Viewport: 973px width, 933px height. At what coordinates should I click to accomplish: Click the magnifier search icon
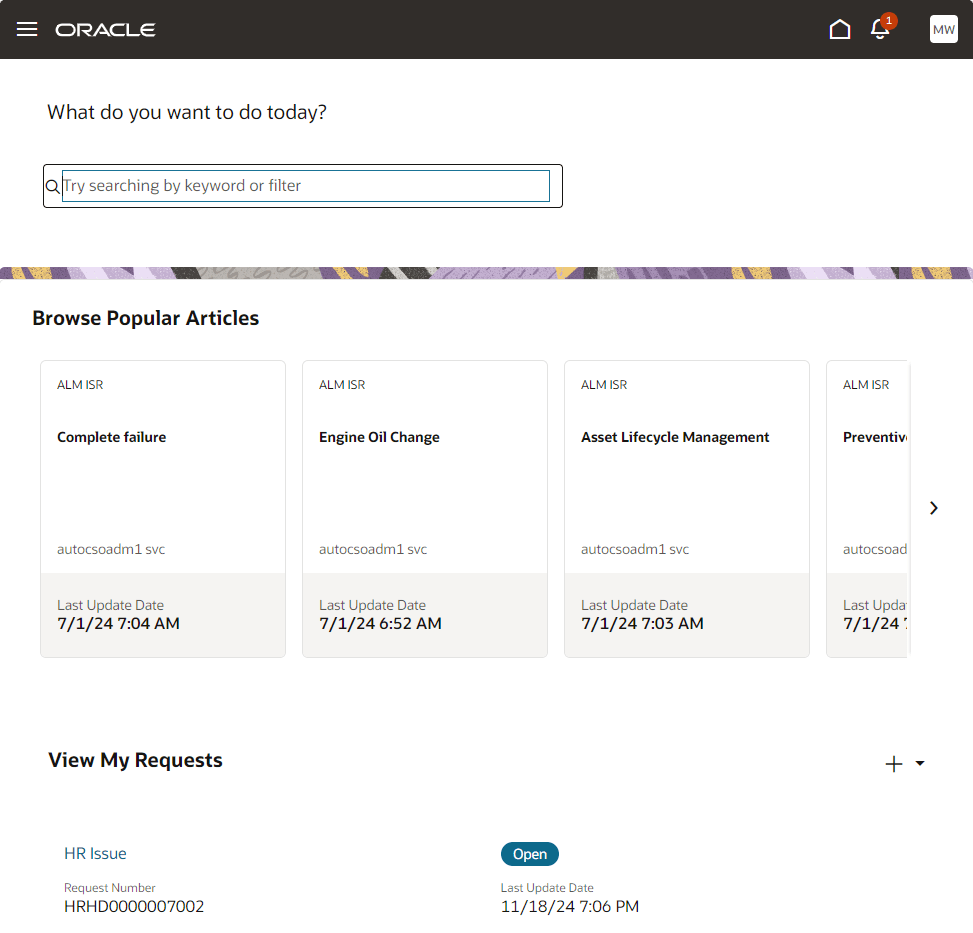tap(53, 186)
